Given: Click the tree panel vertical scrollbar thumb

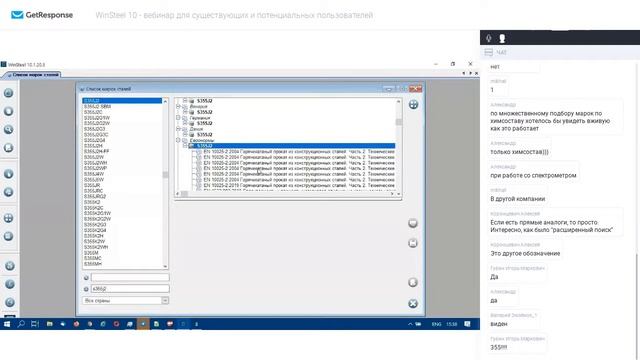Looking at the screenshot, I should point(399,122).
